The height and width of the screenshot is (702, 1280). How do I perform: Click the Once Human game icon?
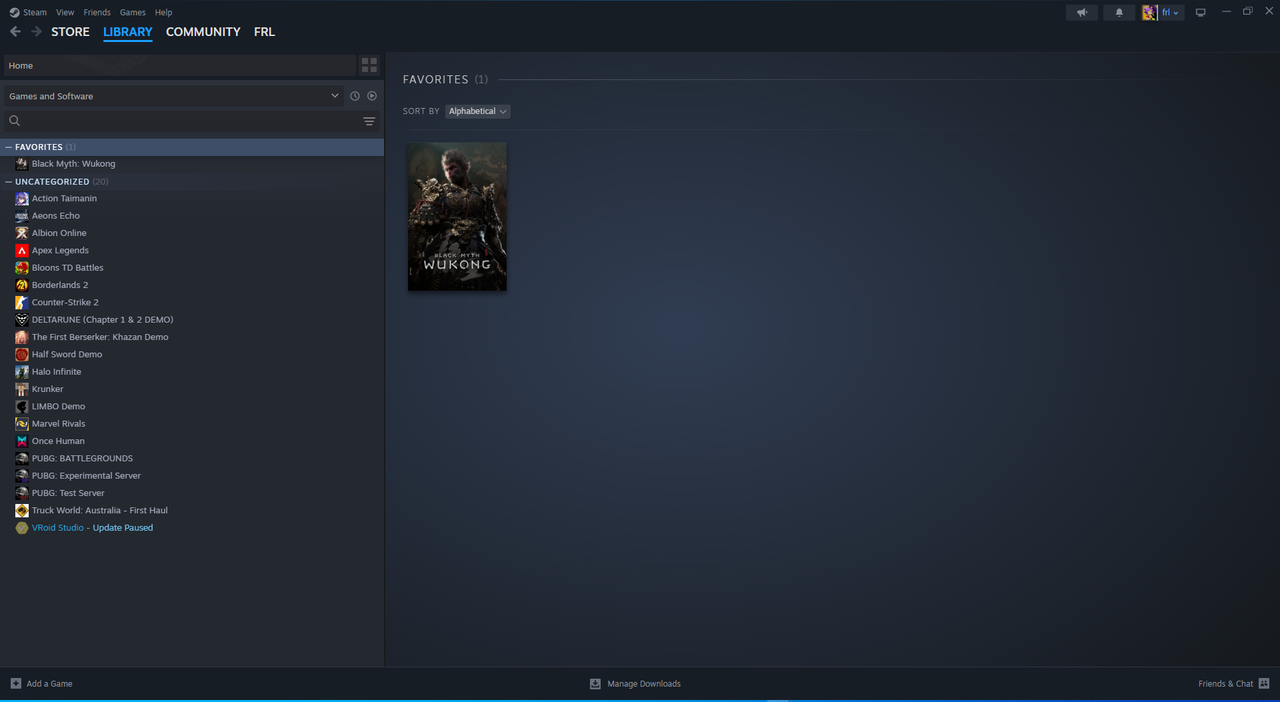(x=22, y=441)
